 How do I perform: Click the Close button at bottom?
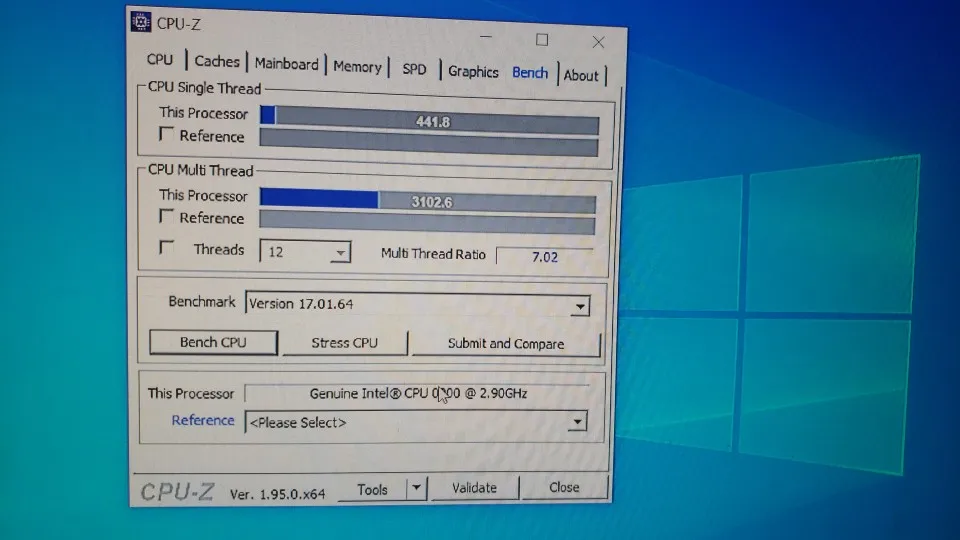coord(564,487)
